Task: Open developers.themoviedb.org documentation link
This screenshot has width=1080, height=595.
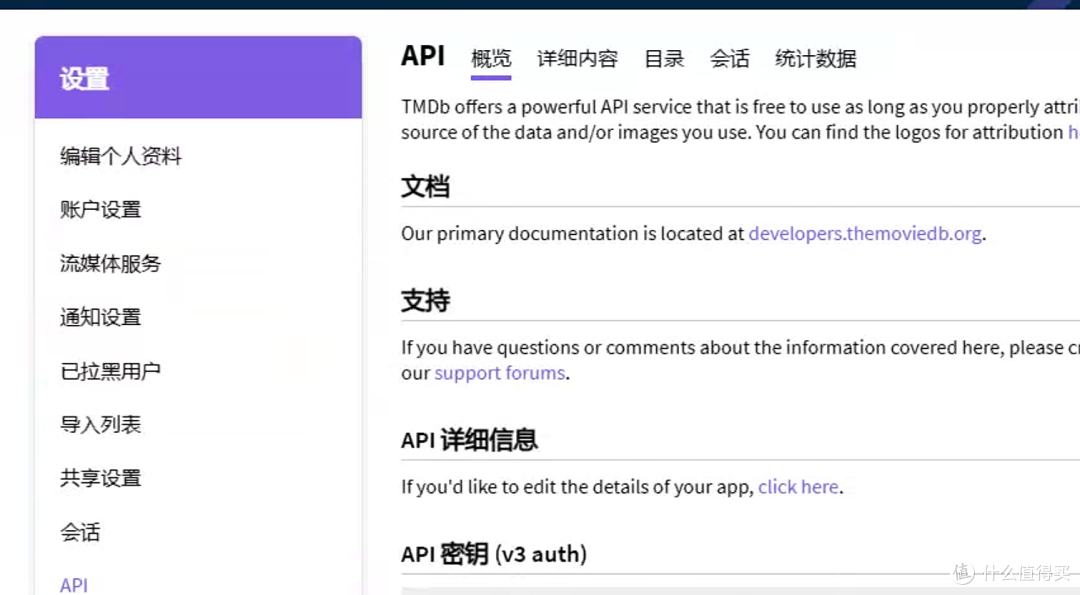Action: coord(865,233)
